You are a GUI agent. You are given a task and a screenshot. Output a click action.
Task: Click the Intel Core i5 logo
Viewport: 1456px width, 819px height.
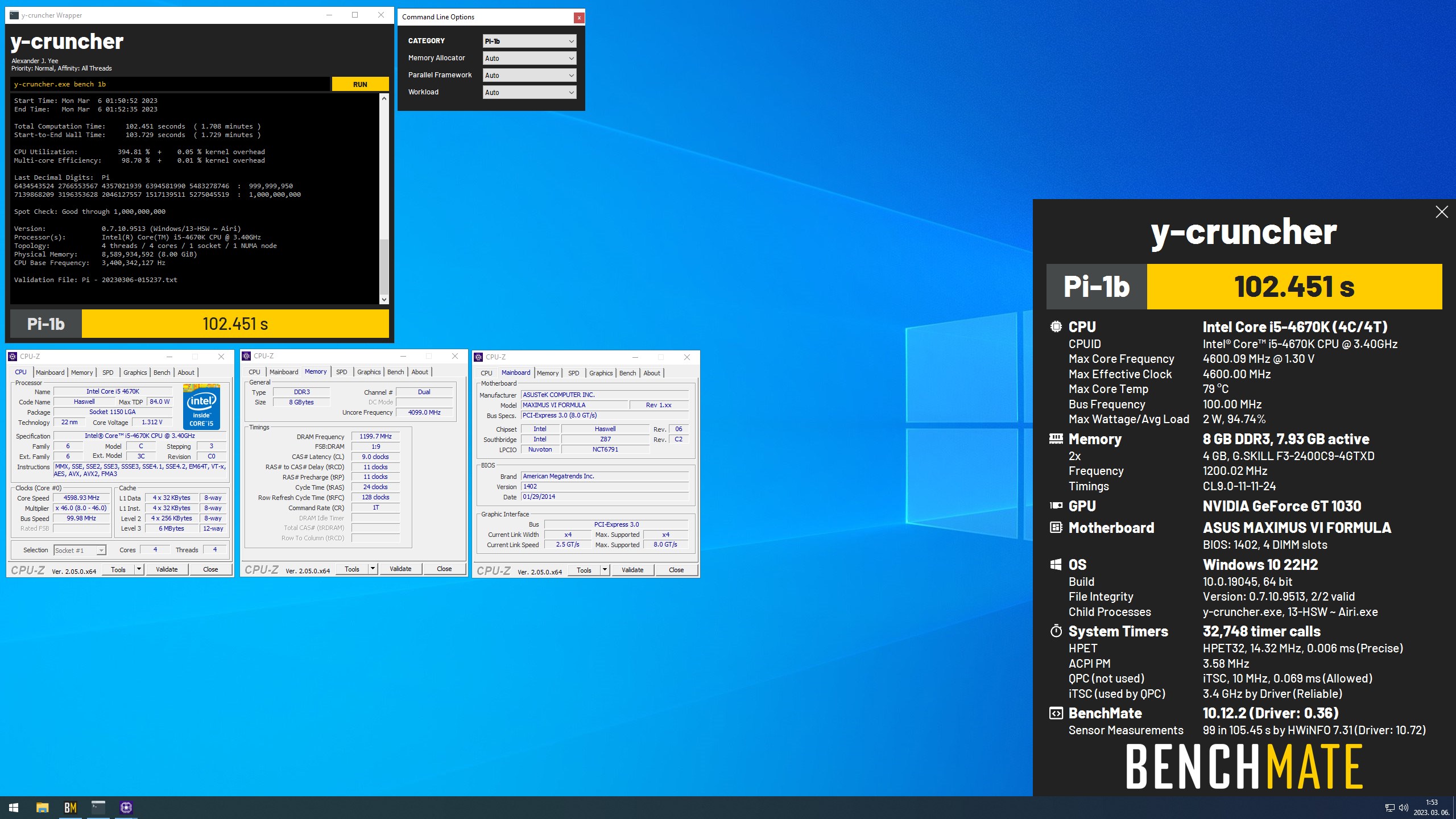[x=201, y=407]
